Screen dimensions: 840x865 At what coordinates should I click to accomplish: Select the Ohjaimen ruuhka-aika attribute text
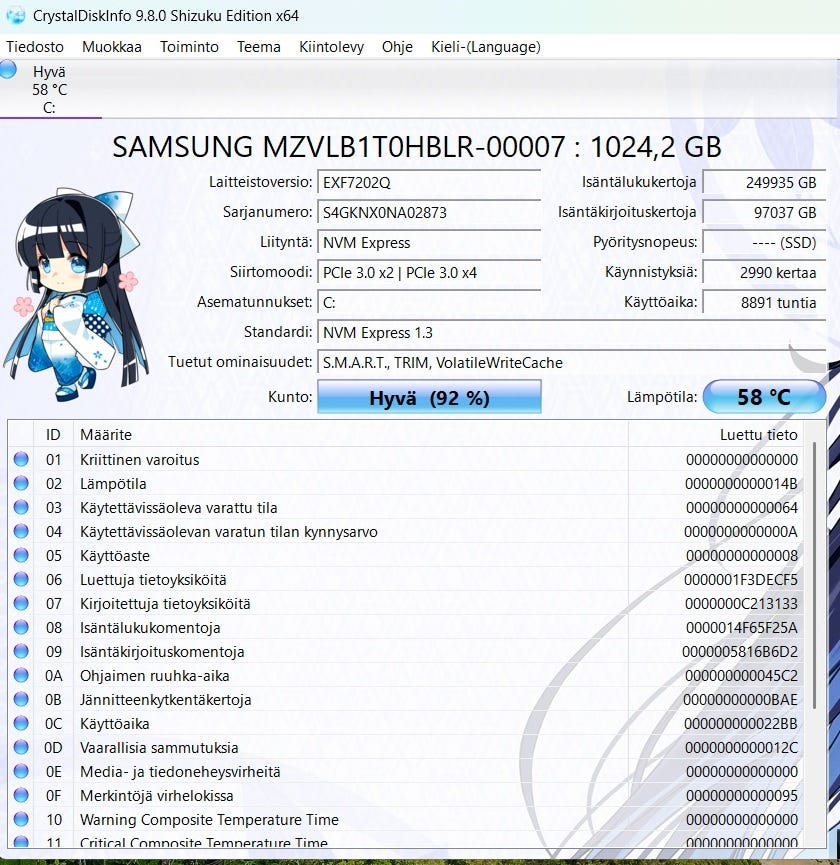point(154,676)
